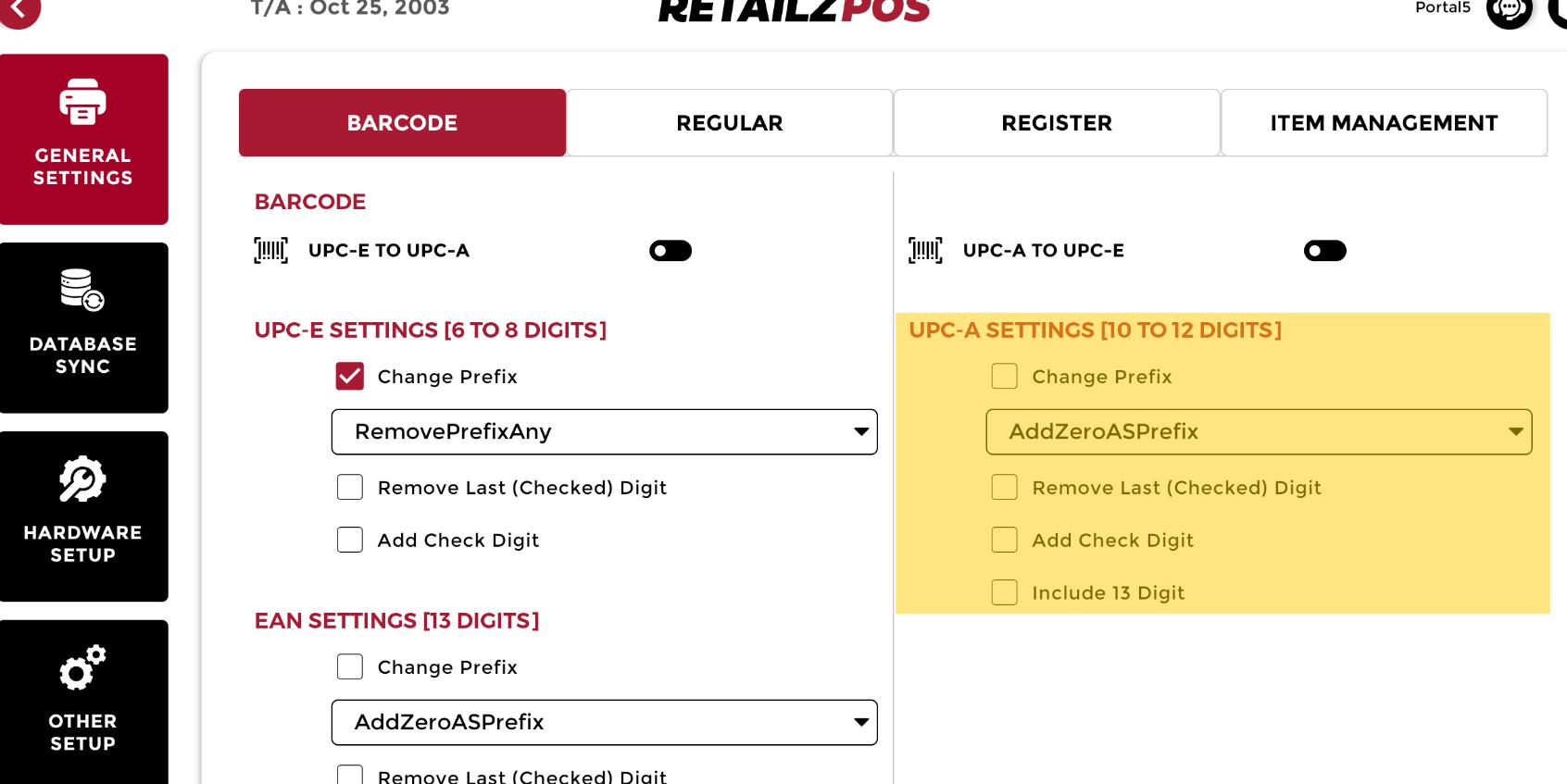Click barcode icon beside UPC-A TO UPC-E

(925, 251)
